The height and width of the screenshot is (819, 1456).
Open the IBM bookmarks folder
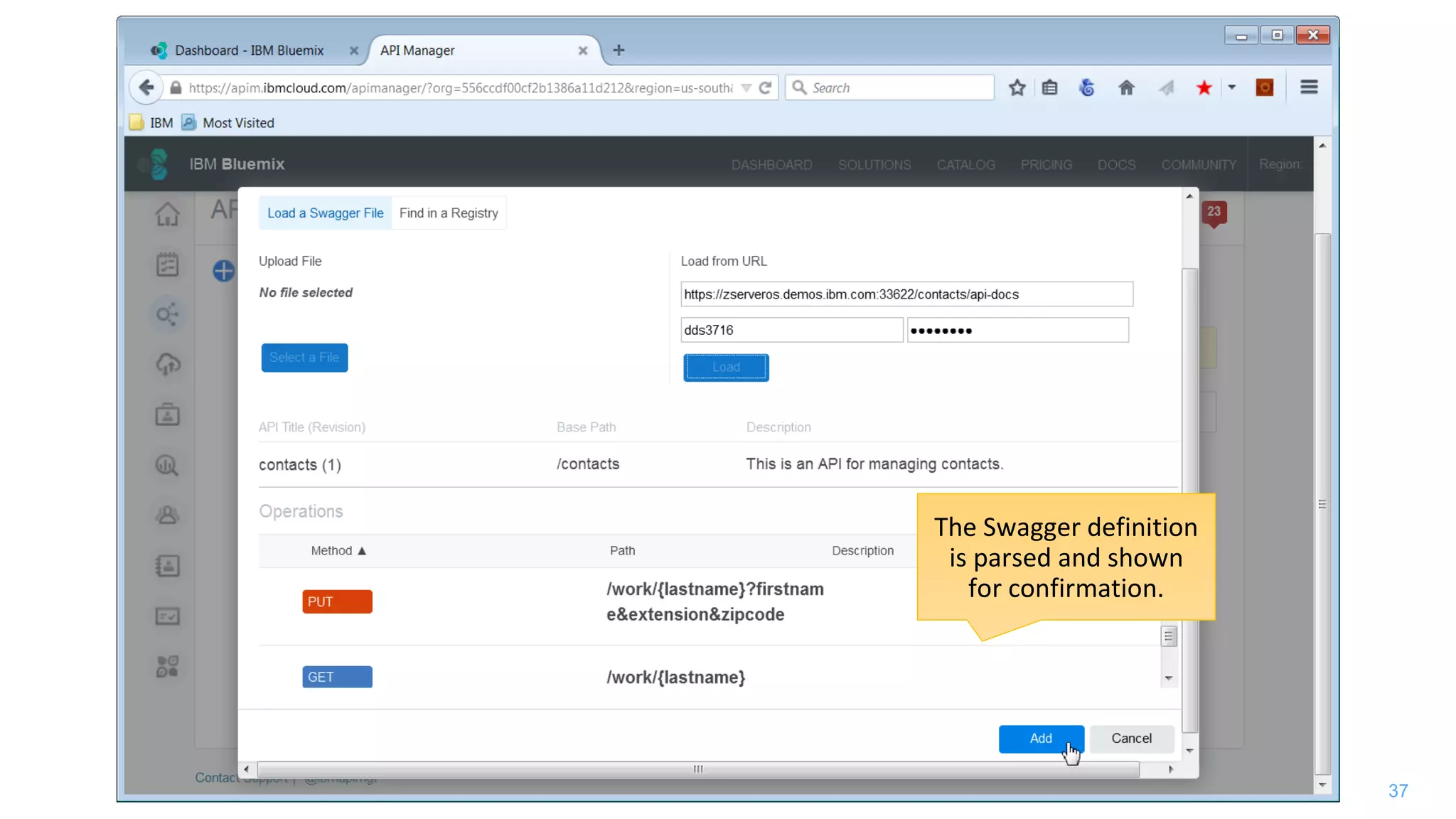151,123
